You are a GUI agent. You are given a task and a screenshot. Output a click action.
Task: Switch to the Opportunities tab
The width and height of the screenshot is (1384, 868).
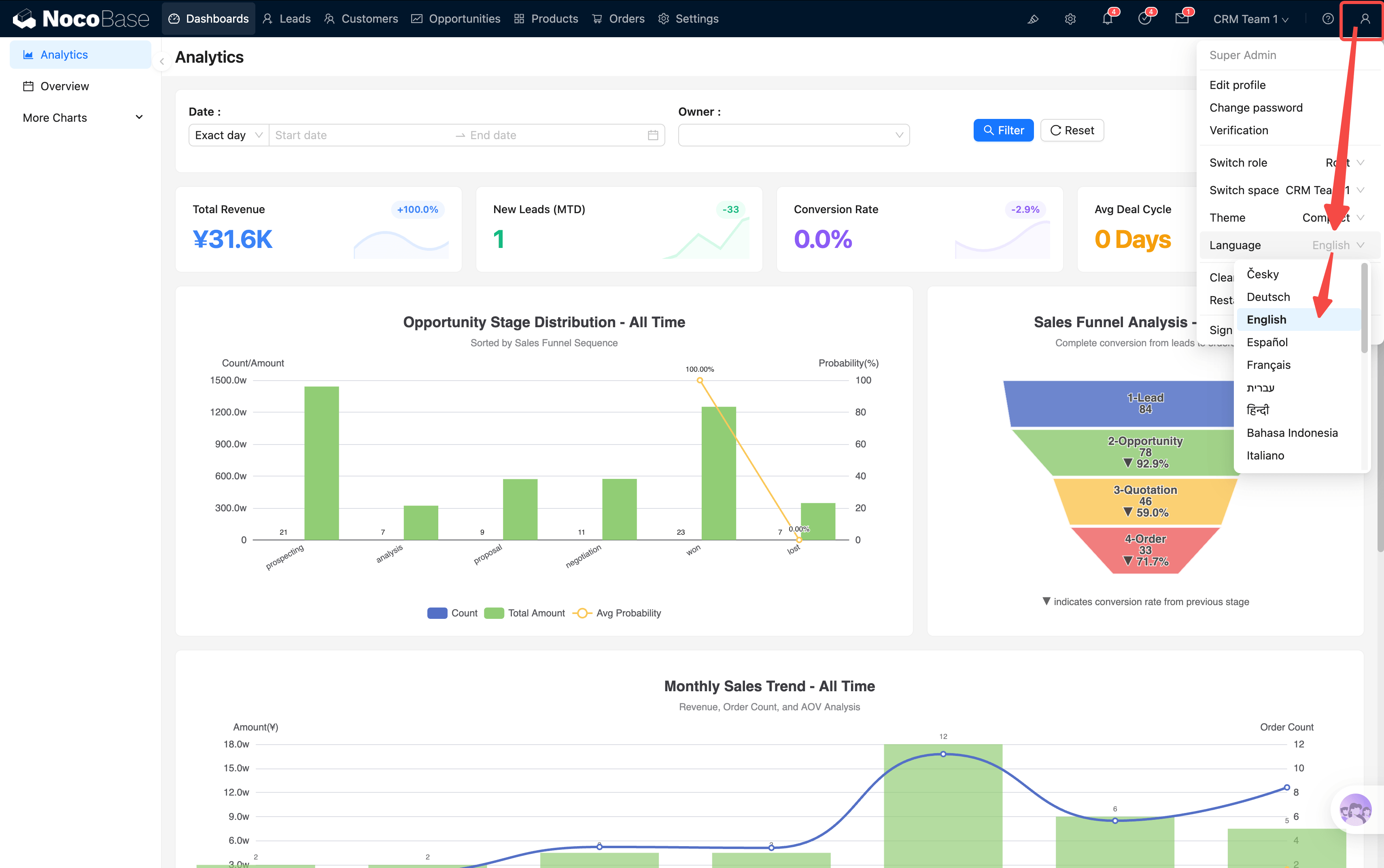click(456, 19)
